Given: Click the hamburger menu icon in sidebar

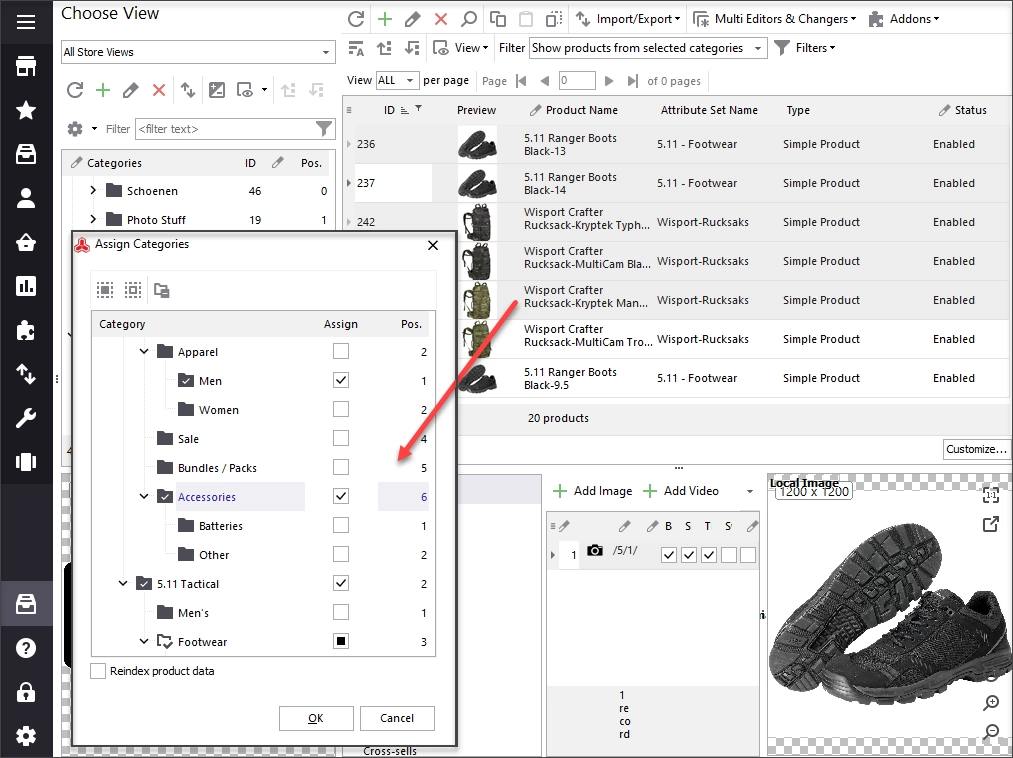Looking at the screenshot, I should click(x=26, y=22).
